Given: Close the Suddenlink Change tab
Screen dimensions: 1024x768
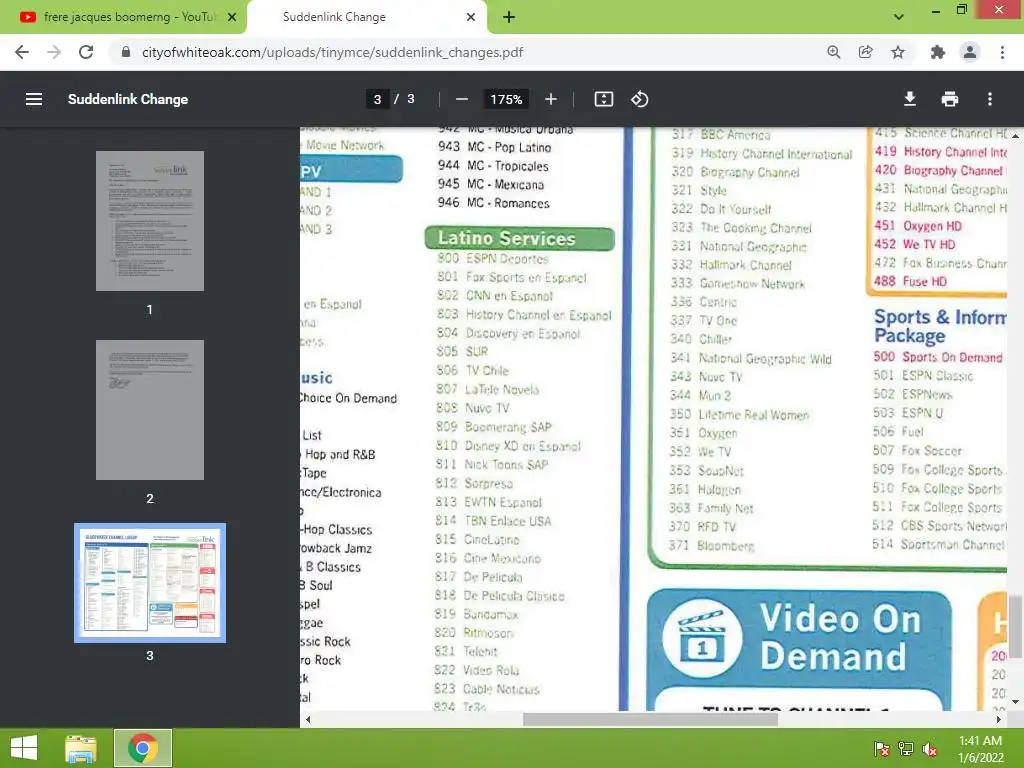Looking at the screenshot, I should pyautogui.click(x=471, y=17).
